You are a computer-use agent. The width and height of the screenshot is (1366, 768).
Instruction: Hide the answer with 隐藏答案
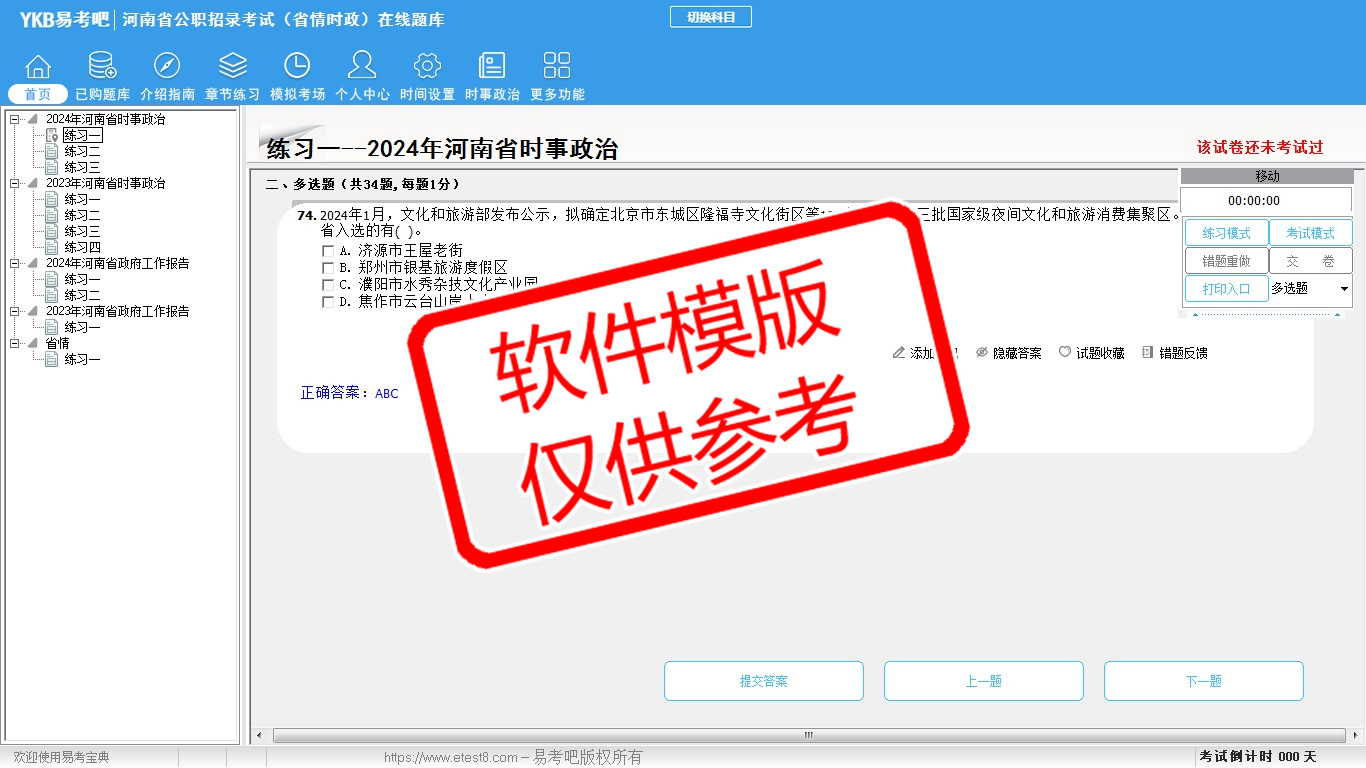[x=1008, y=353]
